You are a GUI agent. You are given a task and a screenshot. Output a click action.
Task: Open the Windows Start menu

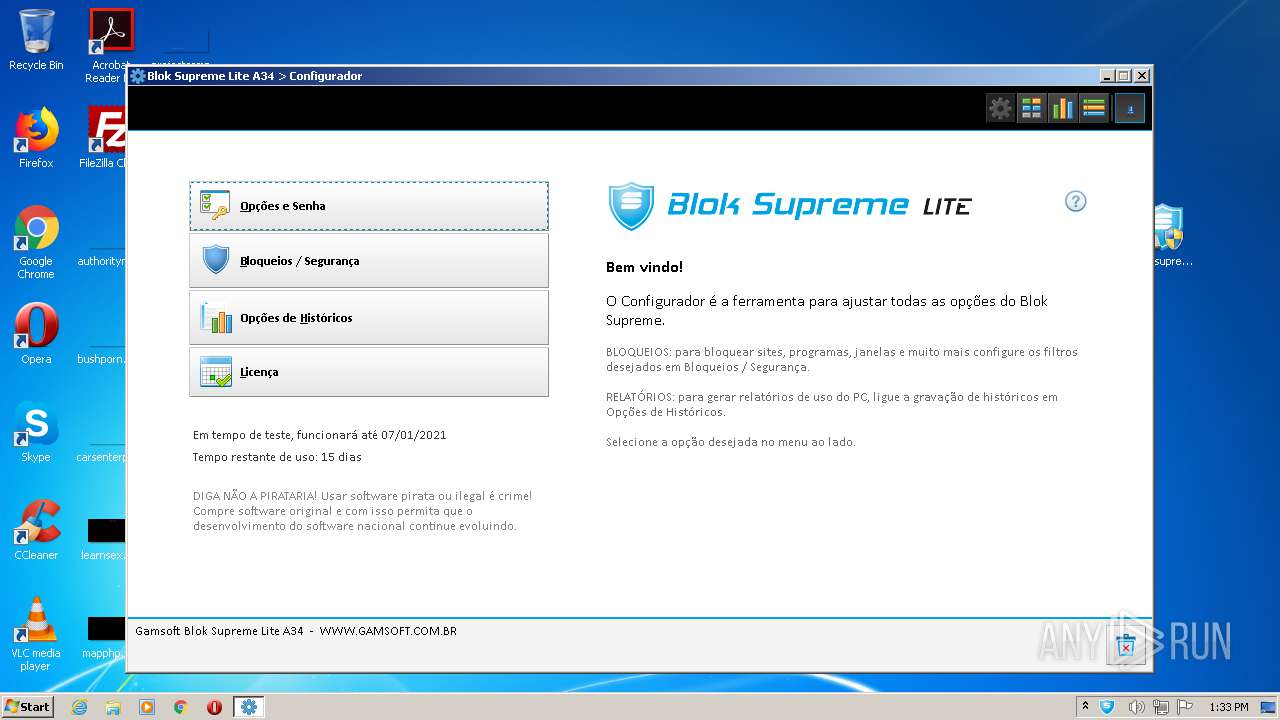[x=27, y=706]
